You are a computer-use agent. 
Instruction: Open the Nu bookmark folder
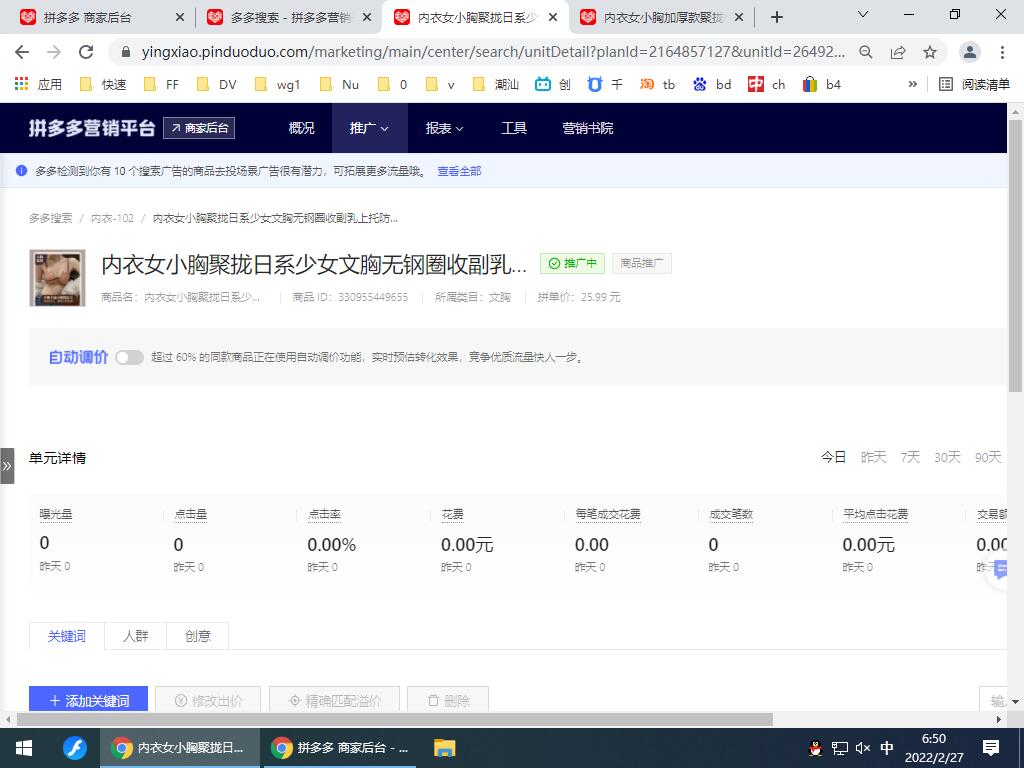340,84
